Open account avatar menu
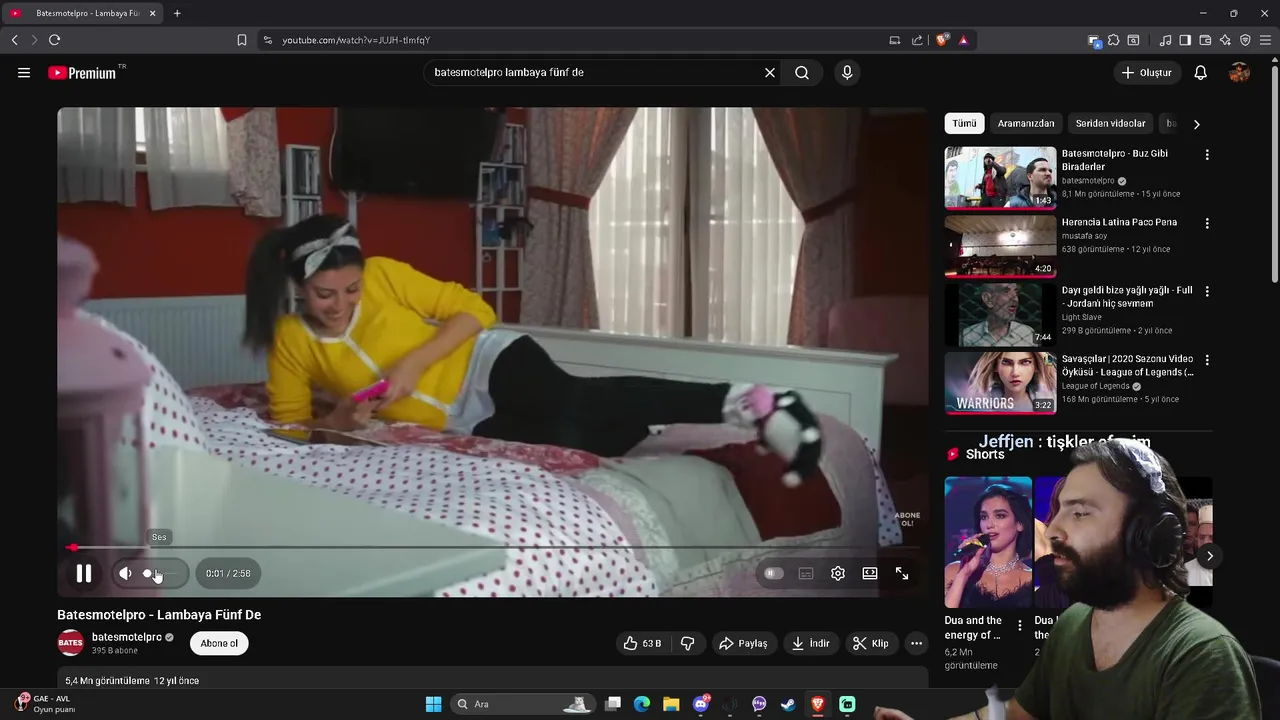 [x=1239, y=72]
